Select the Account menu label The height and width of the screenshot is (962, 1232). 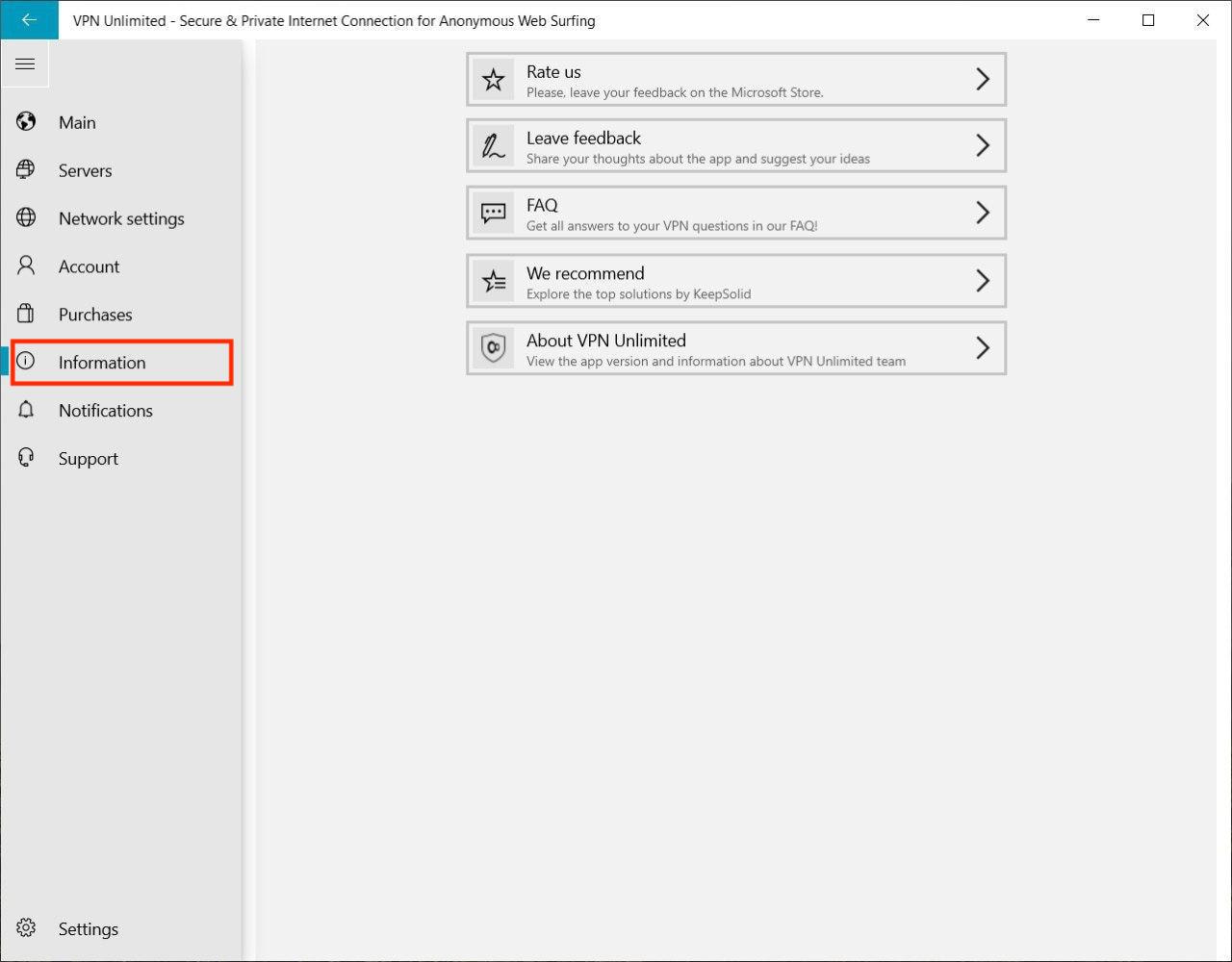tap(89, 266)
